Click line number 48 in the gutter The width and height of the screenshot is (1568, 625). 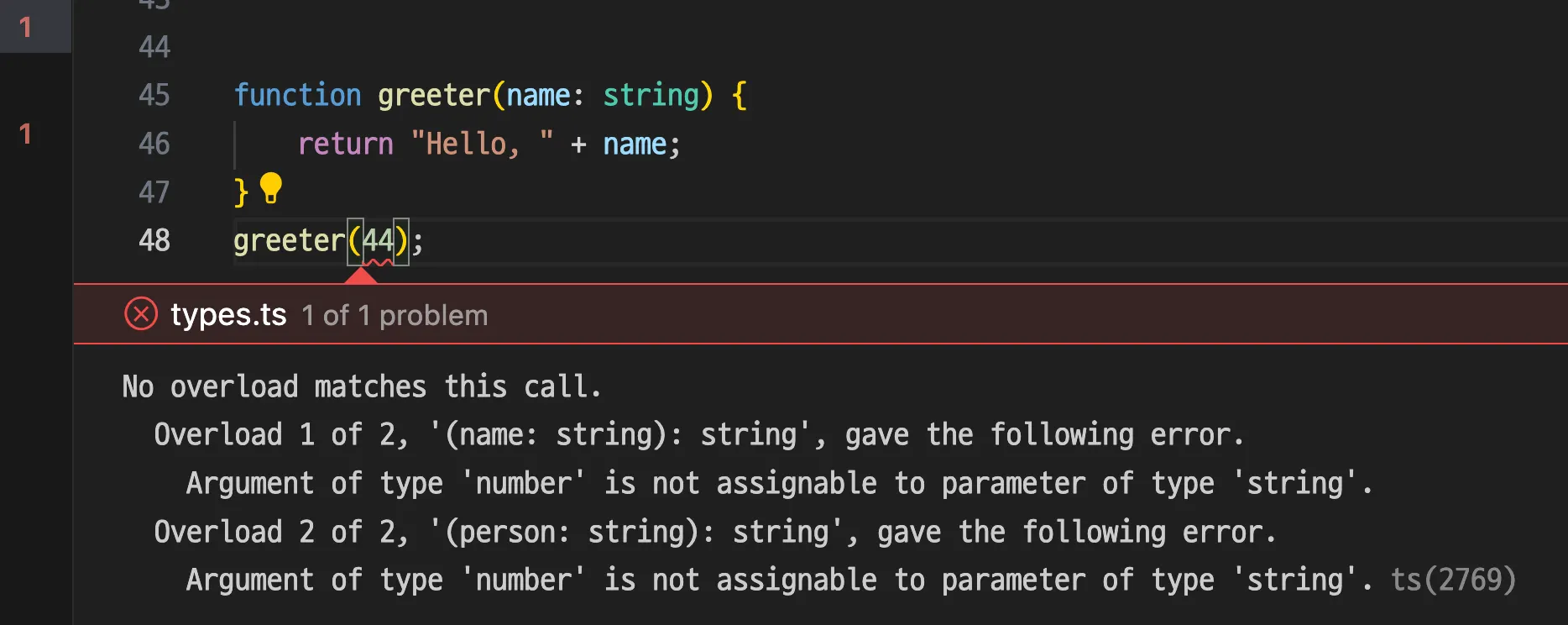(154, 241)
